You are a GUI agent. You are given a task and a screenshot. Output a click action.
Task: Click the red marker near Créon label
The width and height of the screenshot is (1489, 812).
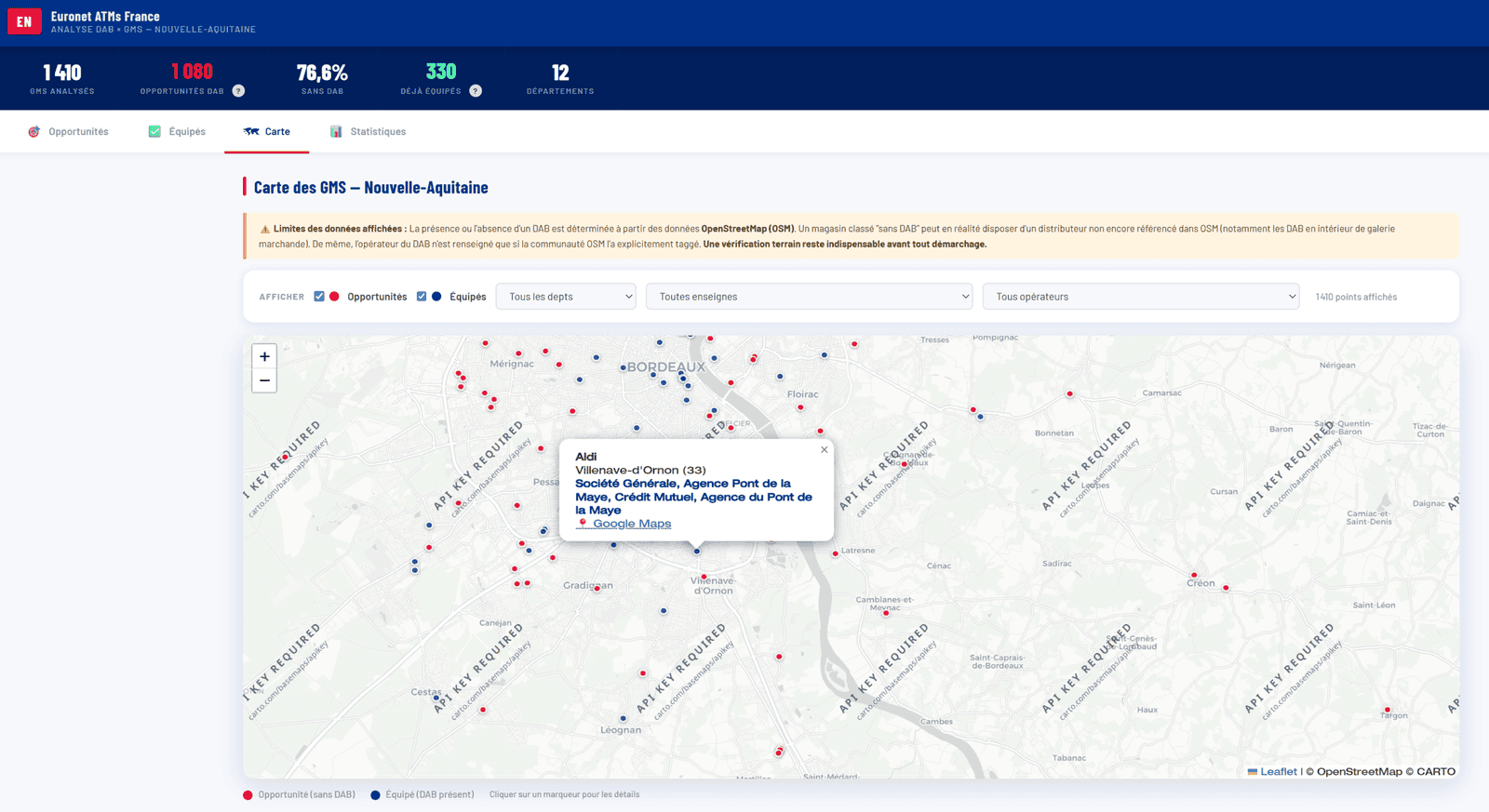point(1194,575)
